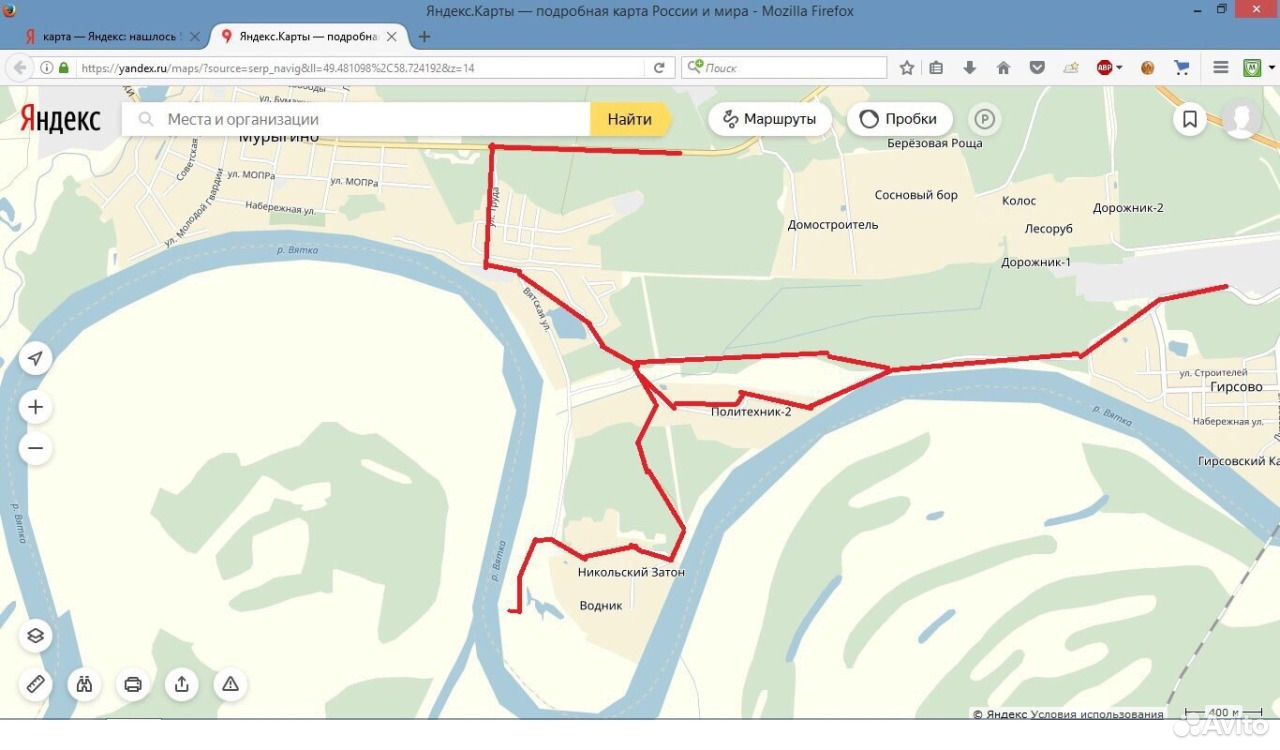Screen dimensions: 1280x750
Task: Go back with the browser back arrow
Action: [x=18, y=68]
